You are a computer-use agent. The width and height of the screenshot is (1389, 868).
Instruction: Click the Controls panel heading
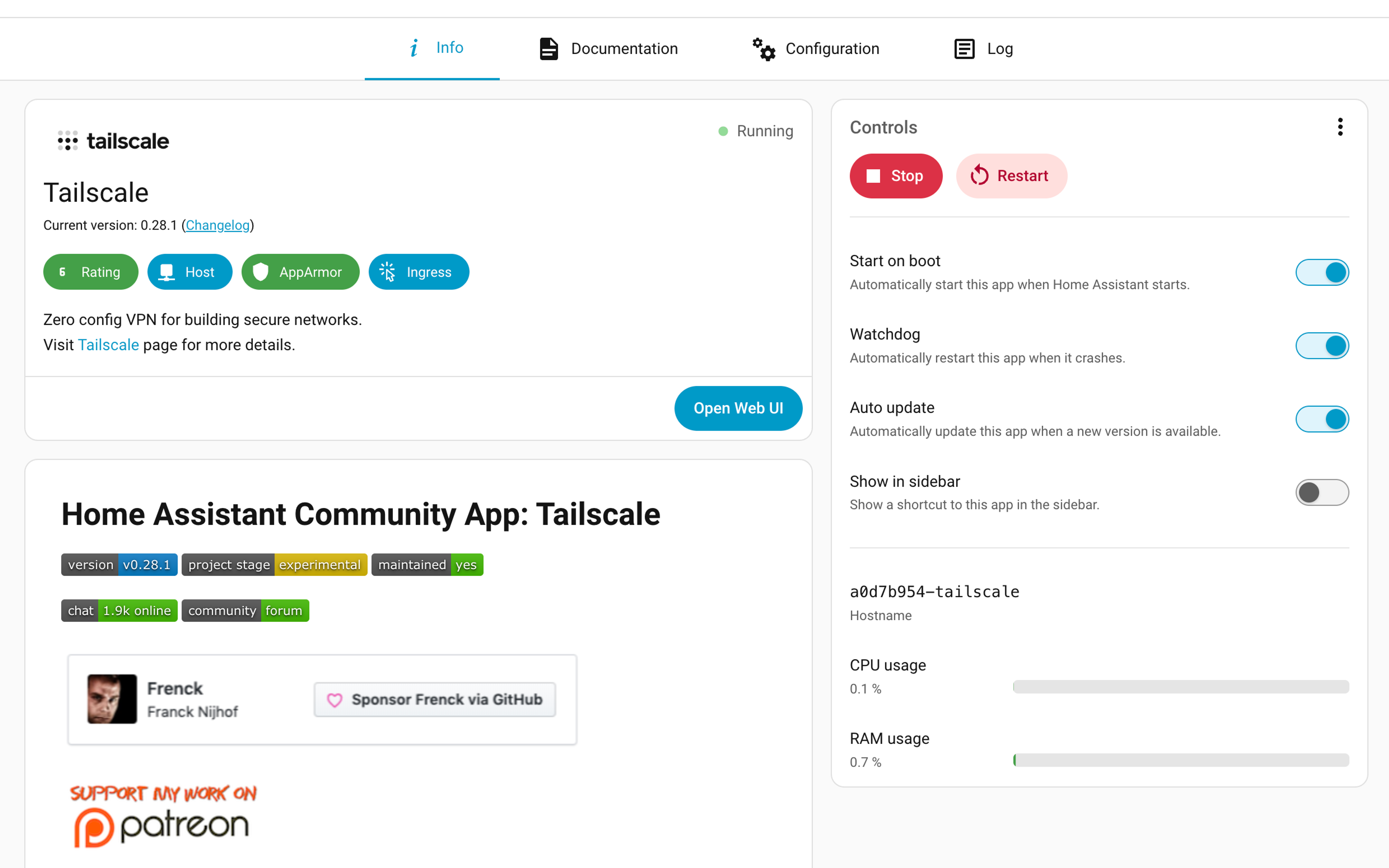pos(883,127)
